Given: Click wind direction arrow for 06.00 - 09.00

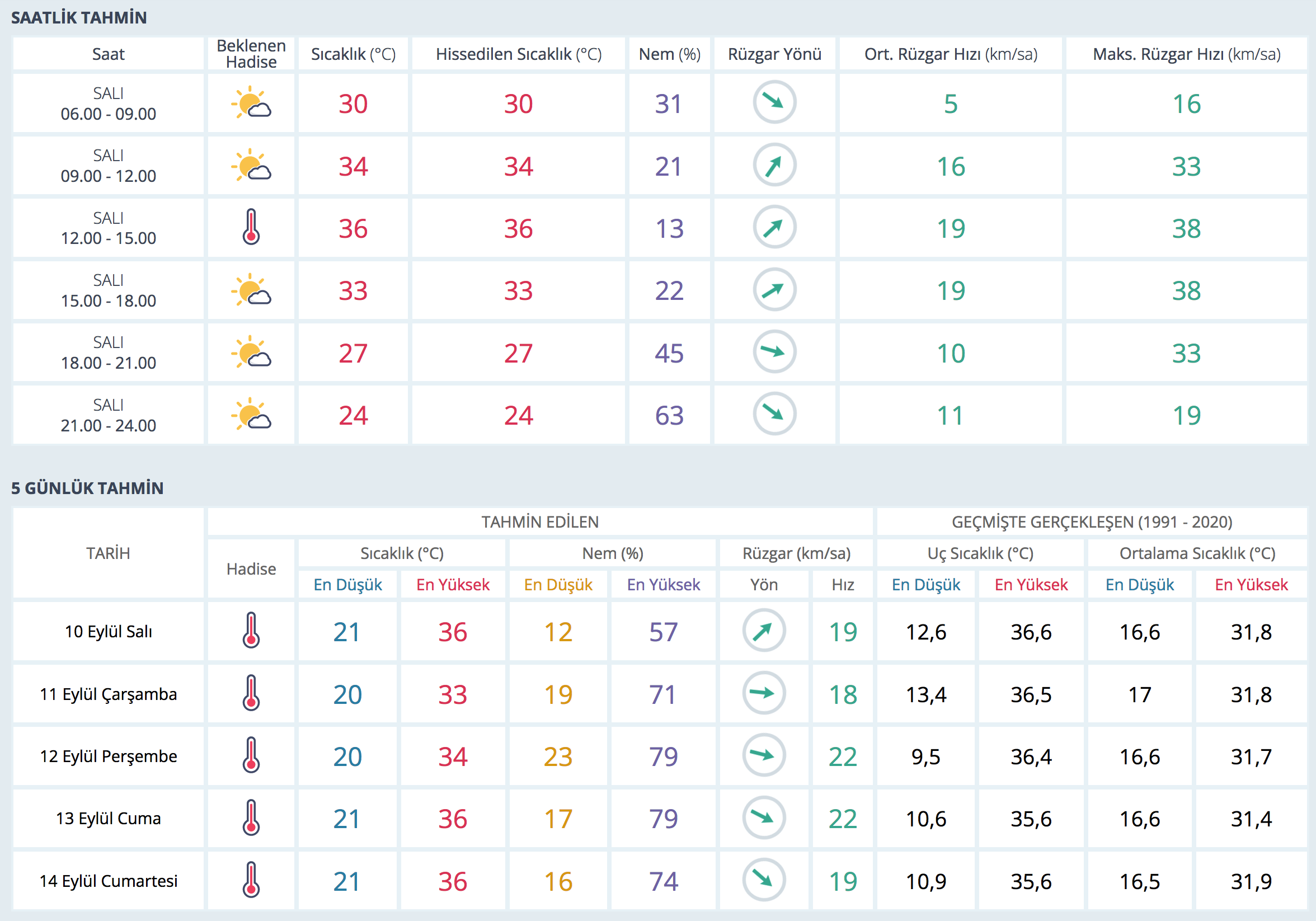Looking at the screenshot, I should [x=774, y=102].
